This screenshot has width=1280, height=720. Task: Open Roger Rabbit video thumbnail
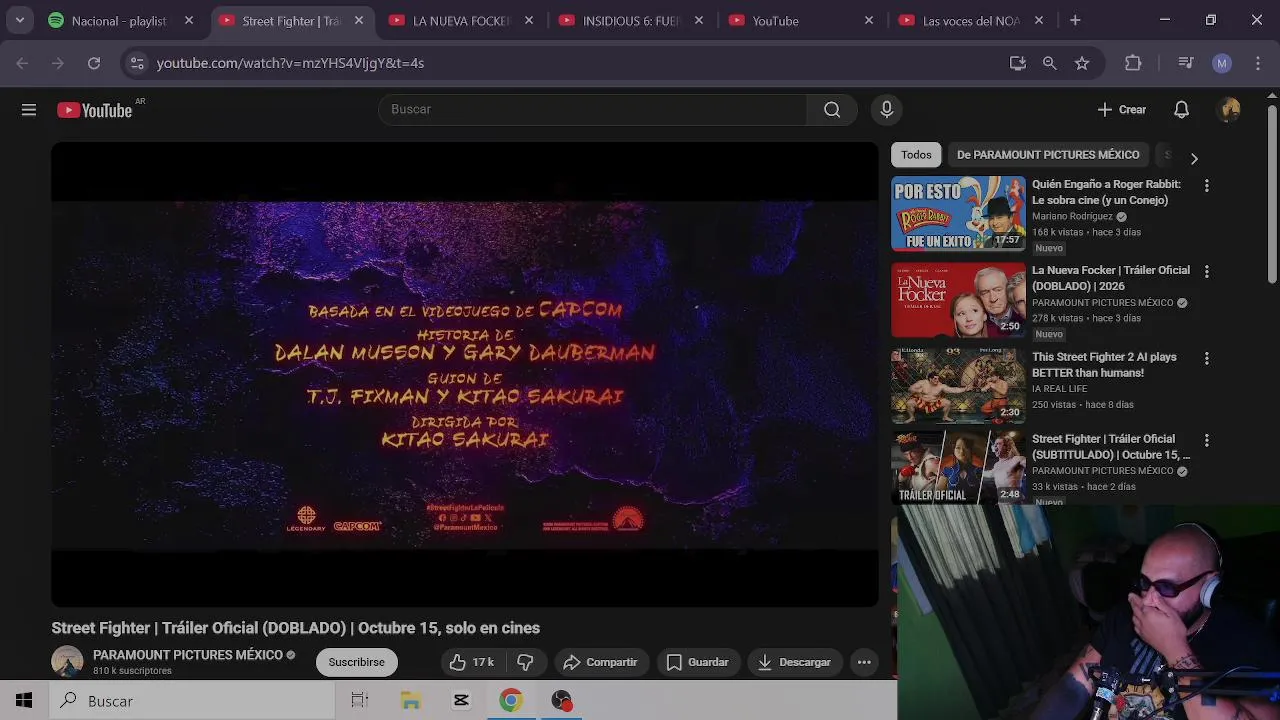[958, 214]
